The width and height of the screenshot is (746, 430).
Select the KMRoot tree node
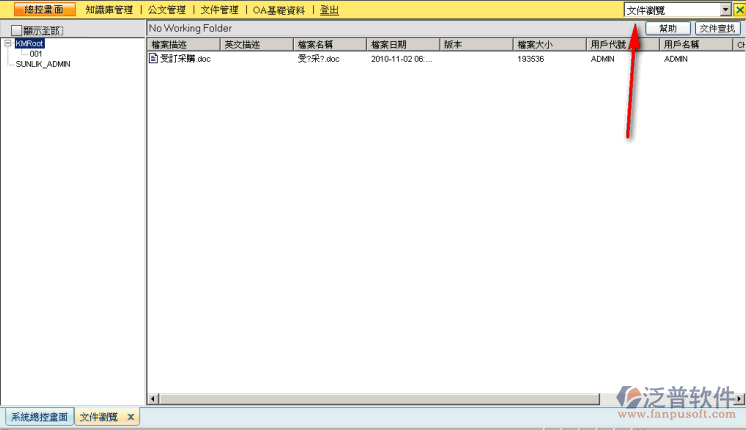click(x=30, y=44)
